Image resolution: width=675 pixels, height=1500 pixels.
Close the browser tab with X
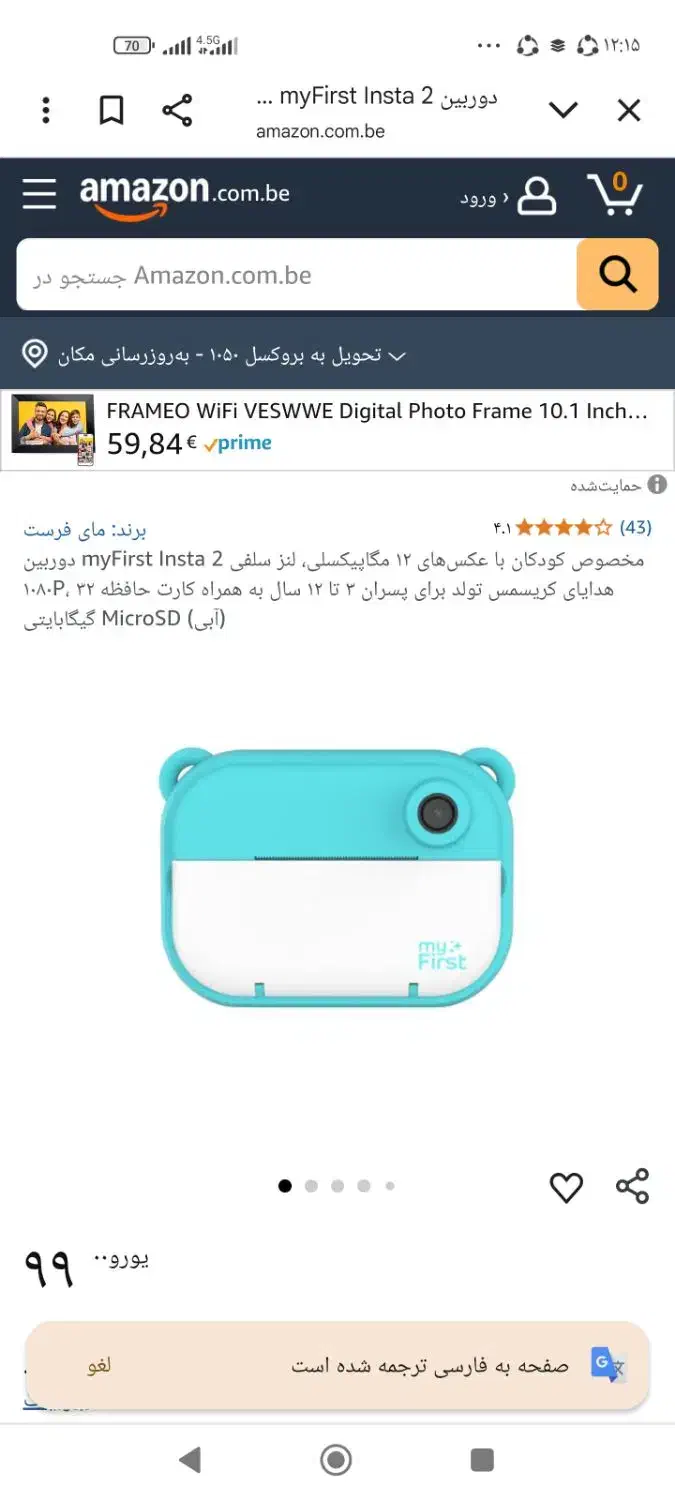pyautogui.click(x=629, y=110)
